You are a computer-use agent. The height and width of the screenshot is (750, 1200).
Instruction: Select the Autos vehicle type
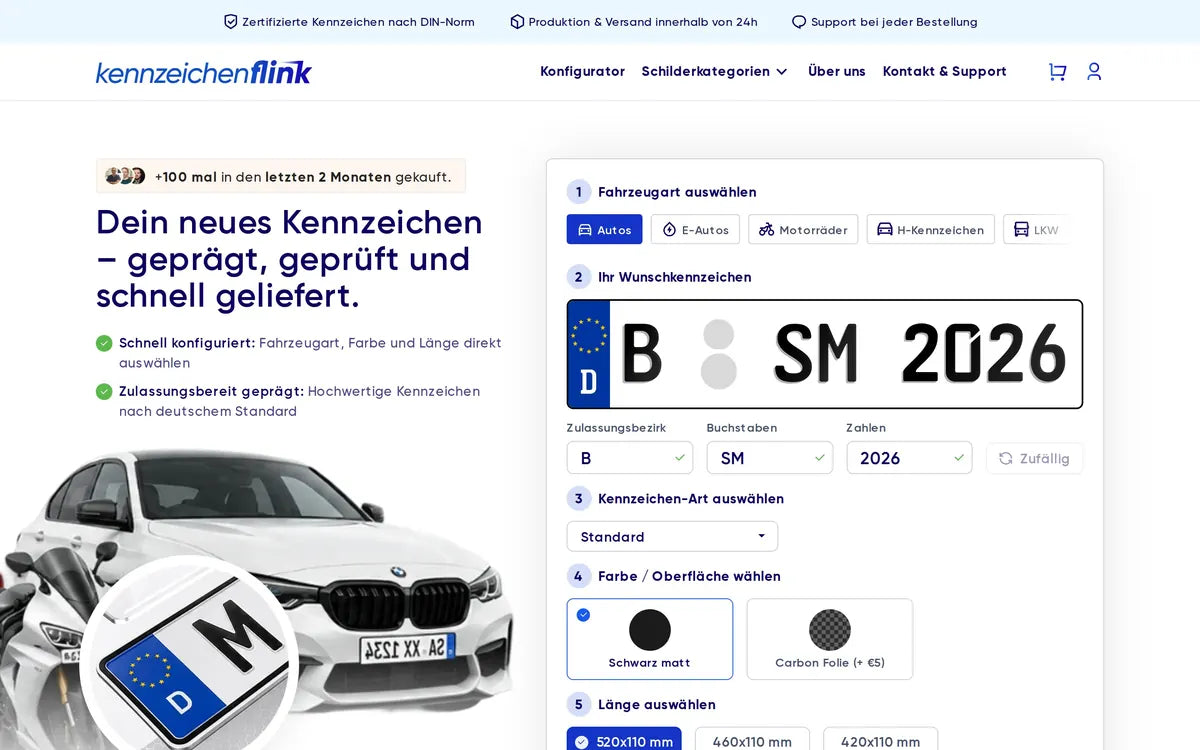pyautogui.click(x=605, y=229)
